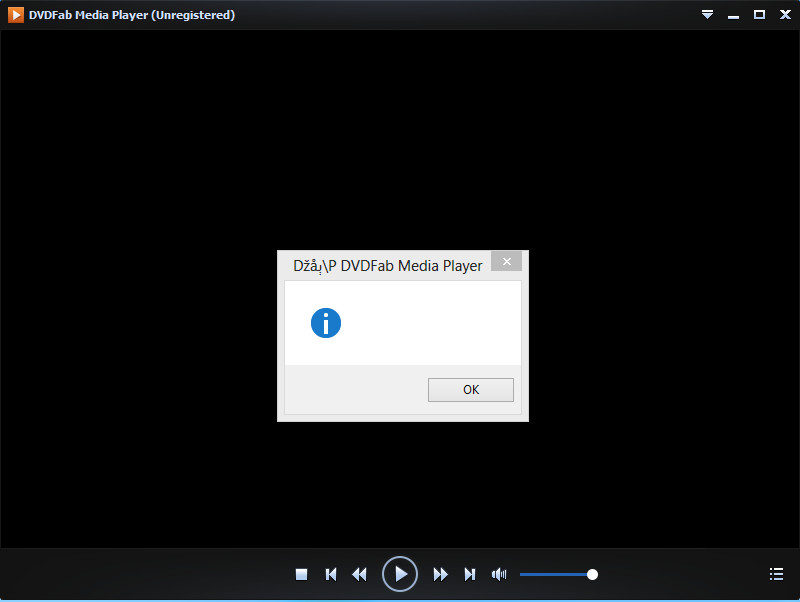Click the "DVDFab Media Player (Unregistered)" title text
Viewport: 800px width, 602px height.
pyautogui.click(x=132, y=15)
